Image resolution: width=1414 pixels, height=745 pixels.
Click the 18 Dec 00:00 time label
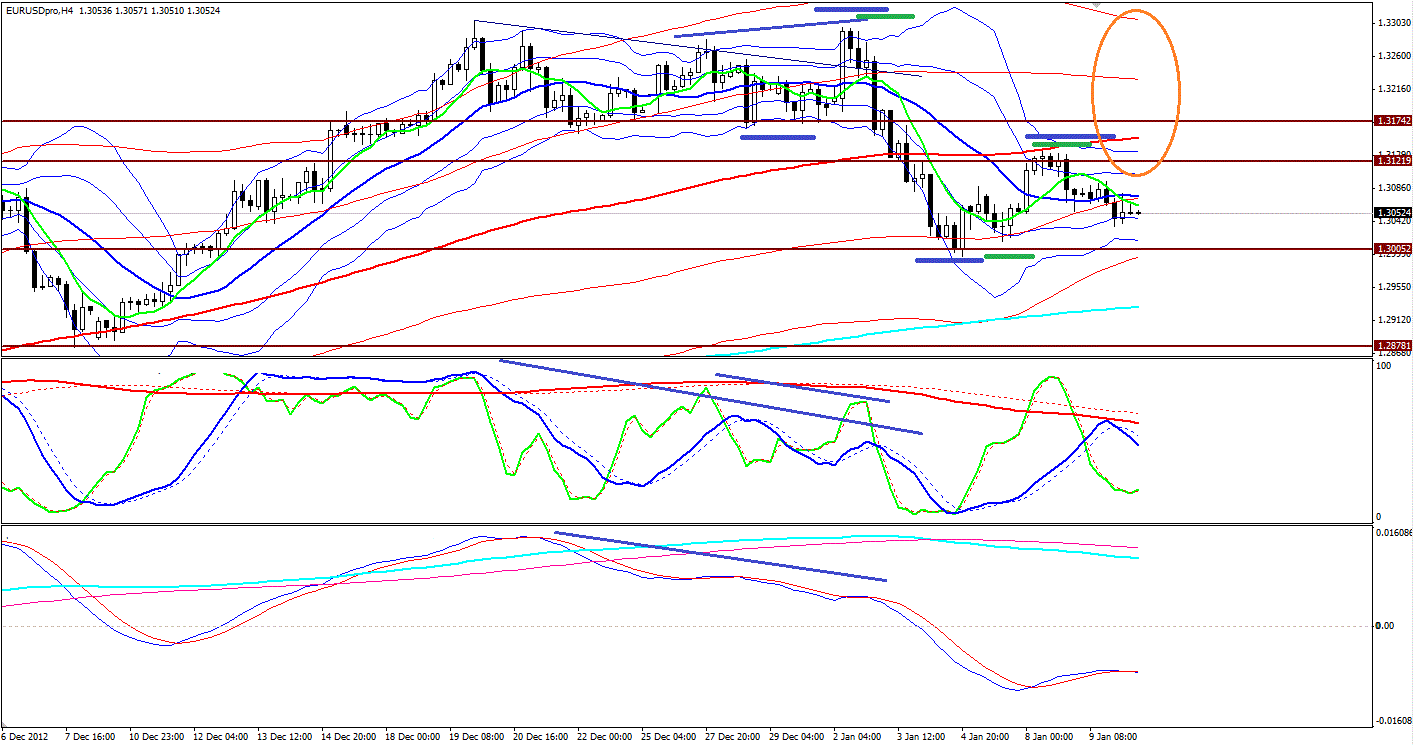click(412, 736)
